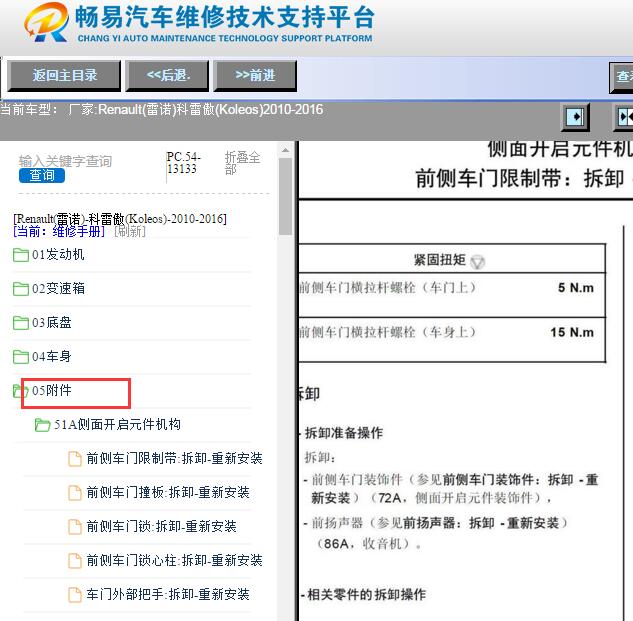
Task: Click the [Renault(雷诺)-科雷傲(Koleos)-2010-2016] tree header
Action: coord(120,219)
